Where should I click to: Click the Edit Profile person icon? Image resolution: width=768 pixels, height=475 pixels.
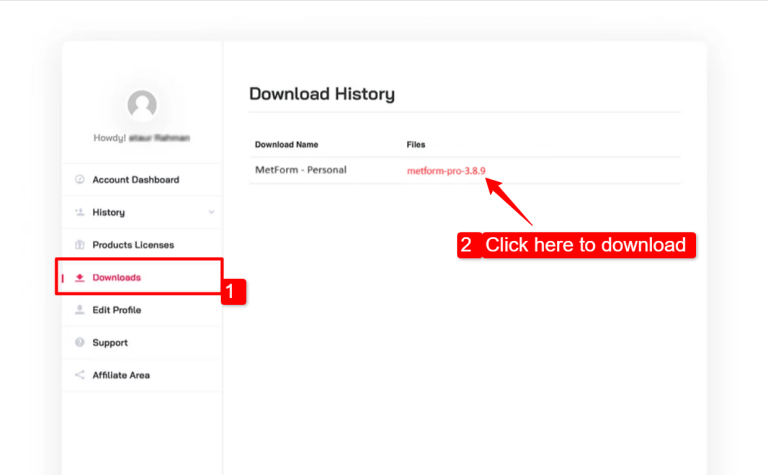[x=80, y=310]
